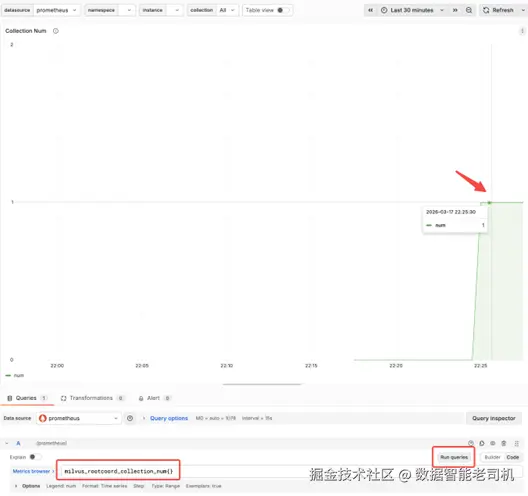Click the Collection Num panel title
This screenshot has height=496, width=528.
(26, 31)
